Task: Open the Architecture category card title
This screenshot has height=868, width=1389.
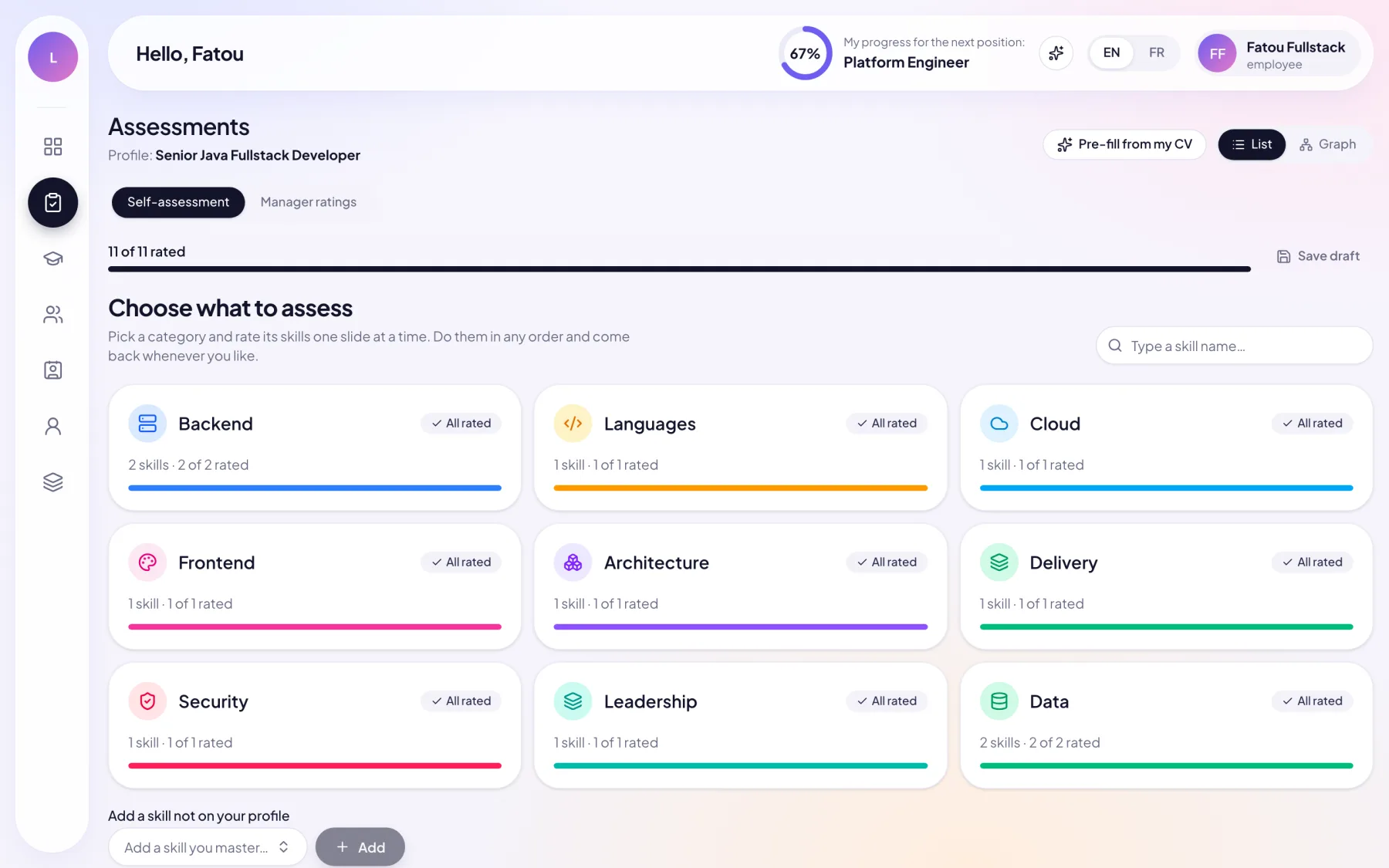Action: pos(656,562)
